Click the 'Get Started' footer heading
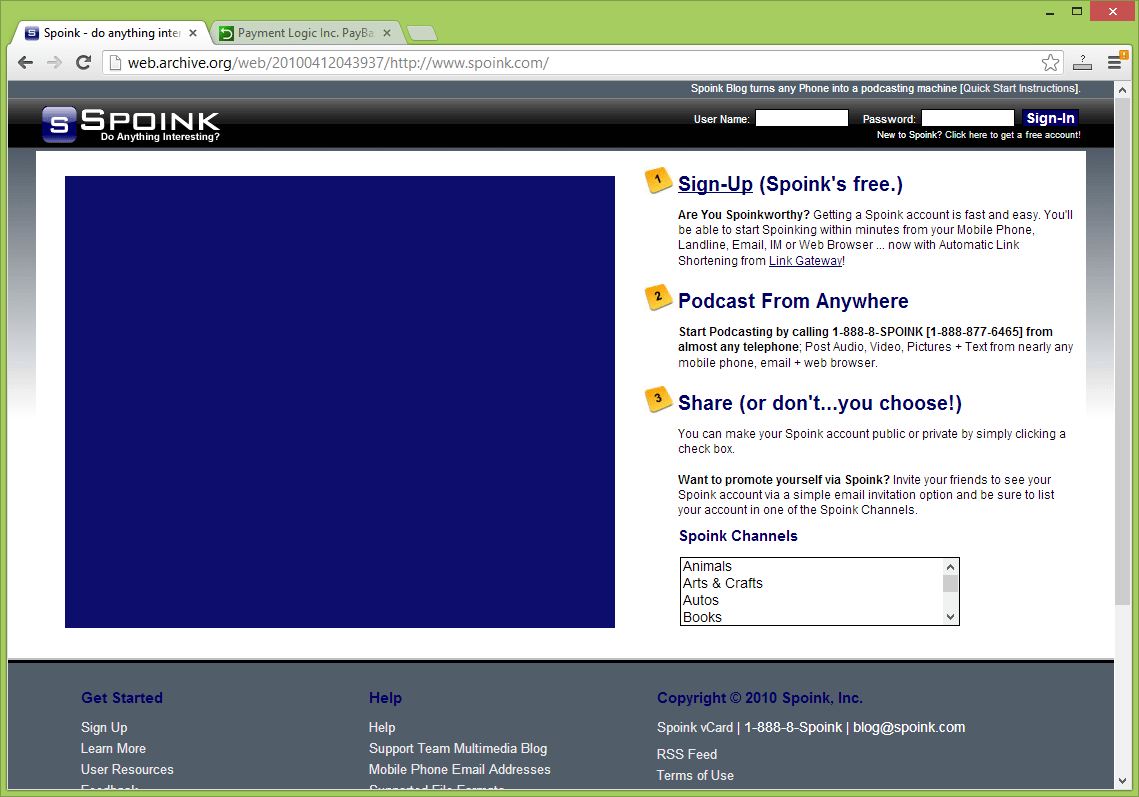The width and height of the screenshot is (1139, 797). (122, 698)
